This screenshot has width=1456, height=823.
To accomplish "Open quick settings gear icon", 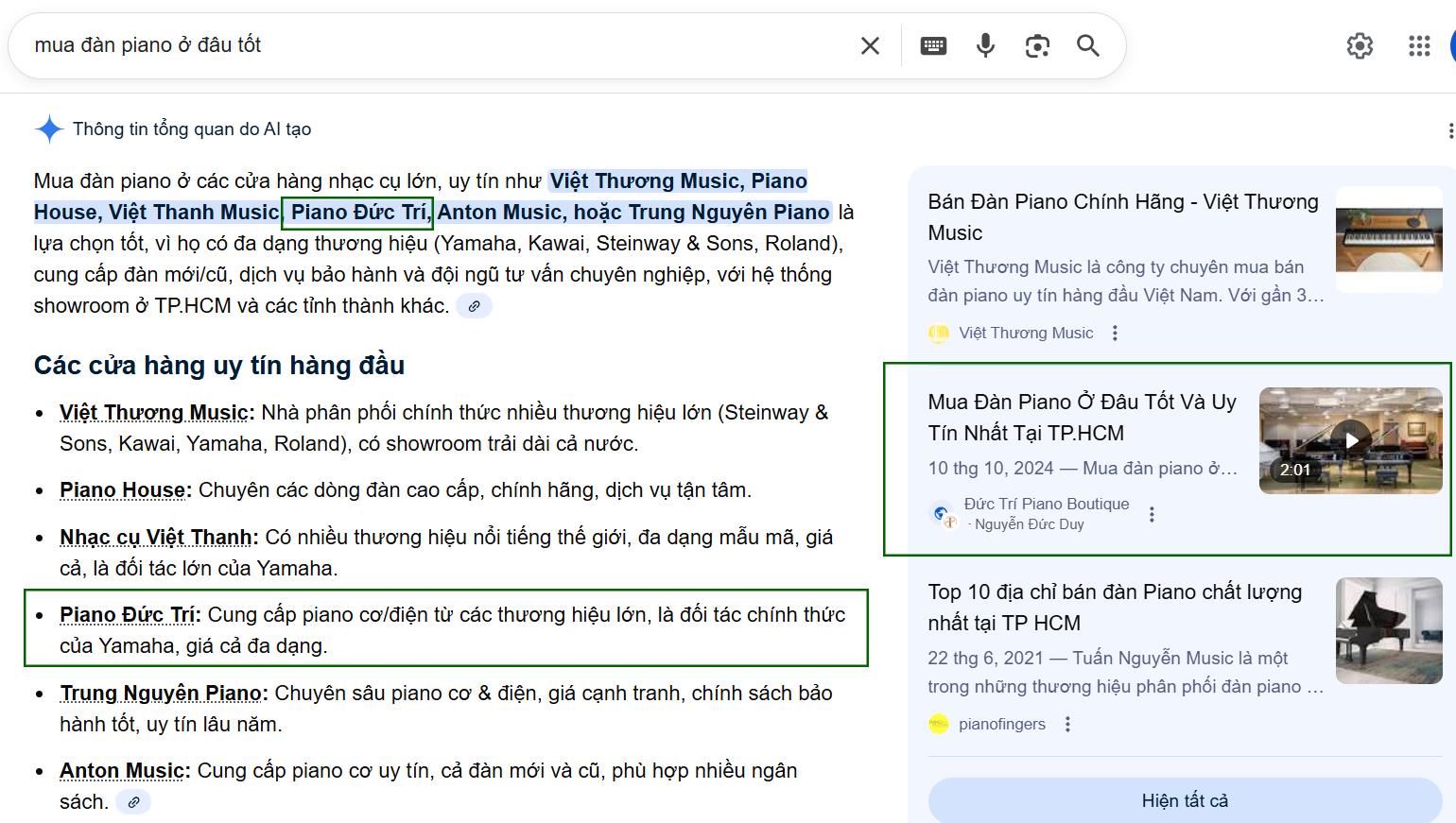I will [1360, 45].
